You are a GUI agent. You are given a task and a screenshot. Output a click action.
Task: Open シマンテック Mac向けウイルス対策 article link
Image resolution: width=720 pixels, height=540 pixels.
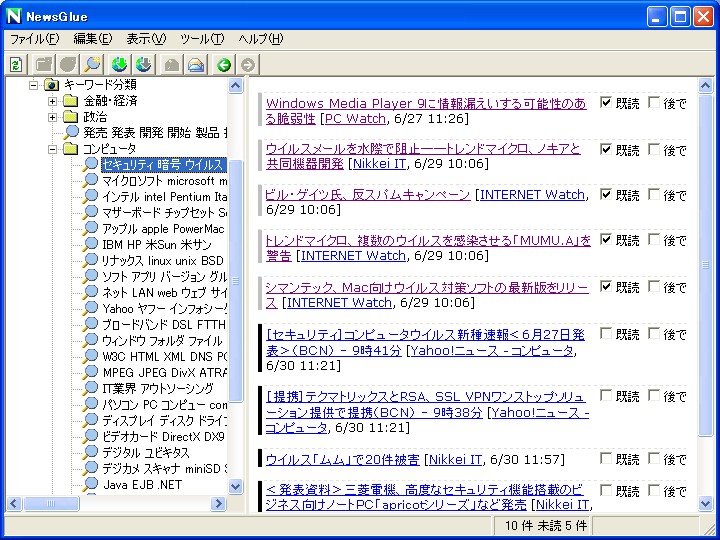coord(427,295)
